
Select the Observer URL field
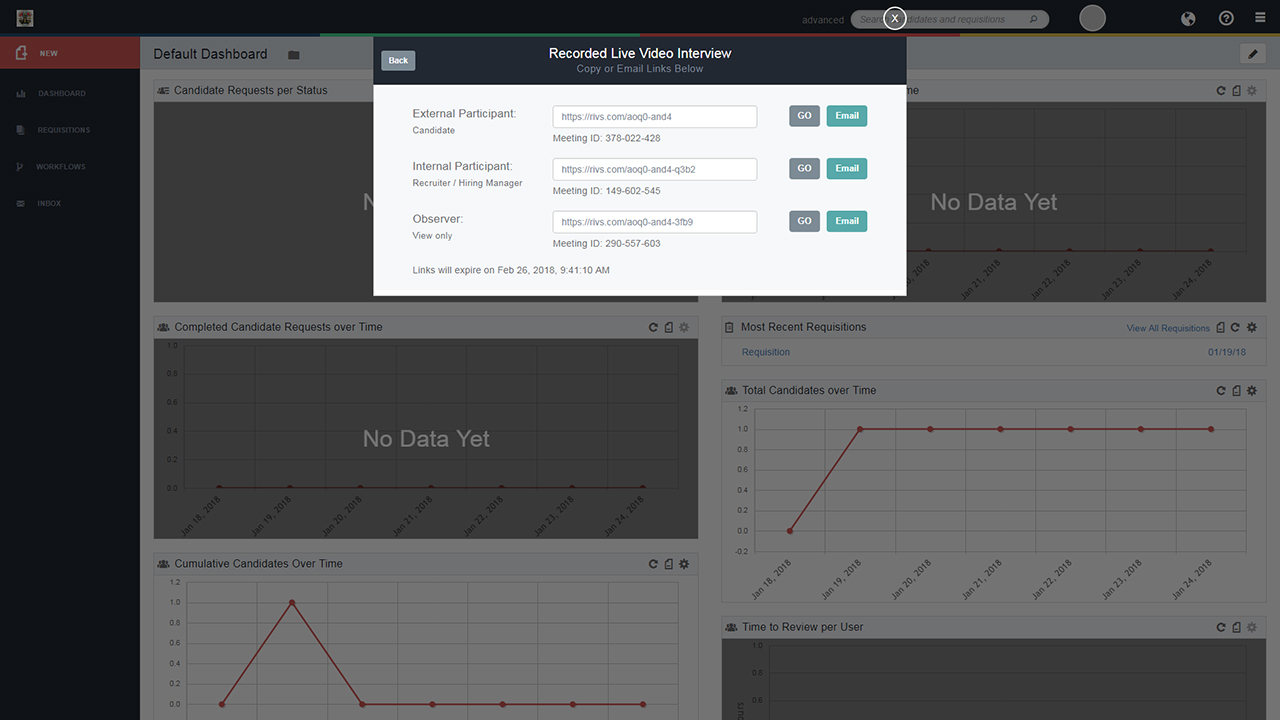click(655, 222)
